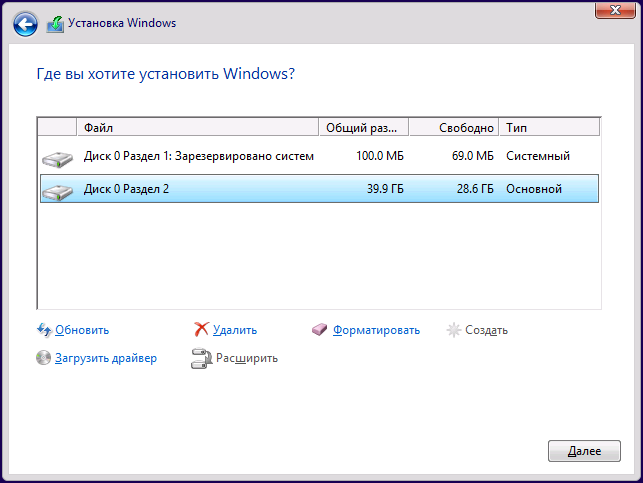This screenshot has height=483, width=643.
Task: Click the Создать star icon
Action: pos(454,330)
